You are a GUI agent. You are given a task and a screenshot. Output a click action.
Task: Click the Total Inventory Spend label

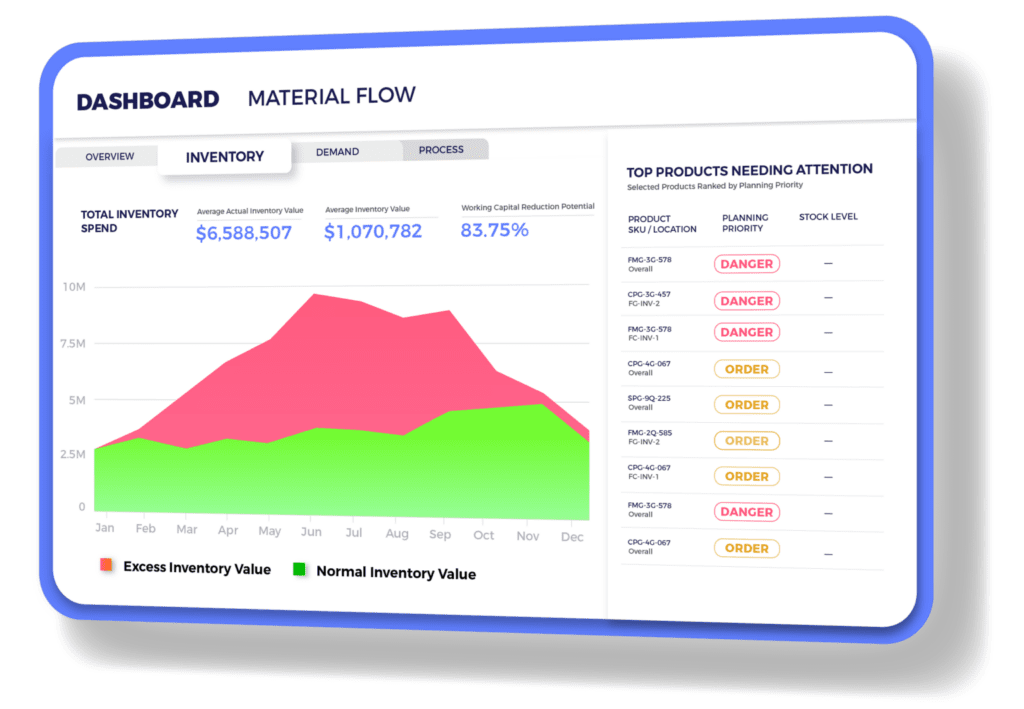[x=129, y=221]
